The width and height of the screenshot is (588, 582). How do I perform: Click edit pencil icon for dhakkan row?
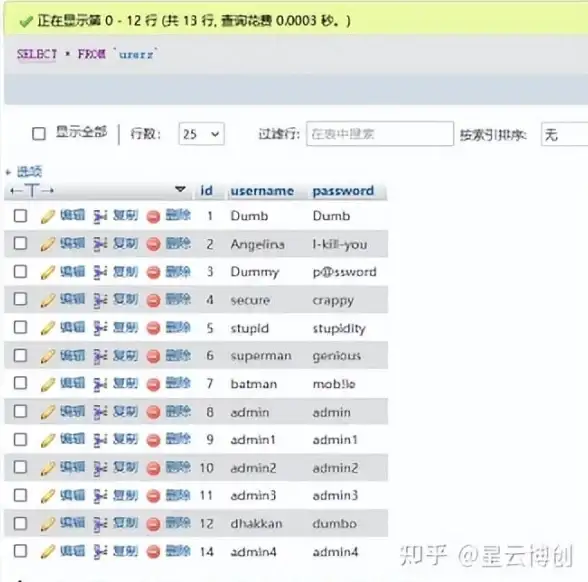[x=48, y=524]
